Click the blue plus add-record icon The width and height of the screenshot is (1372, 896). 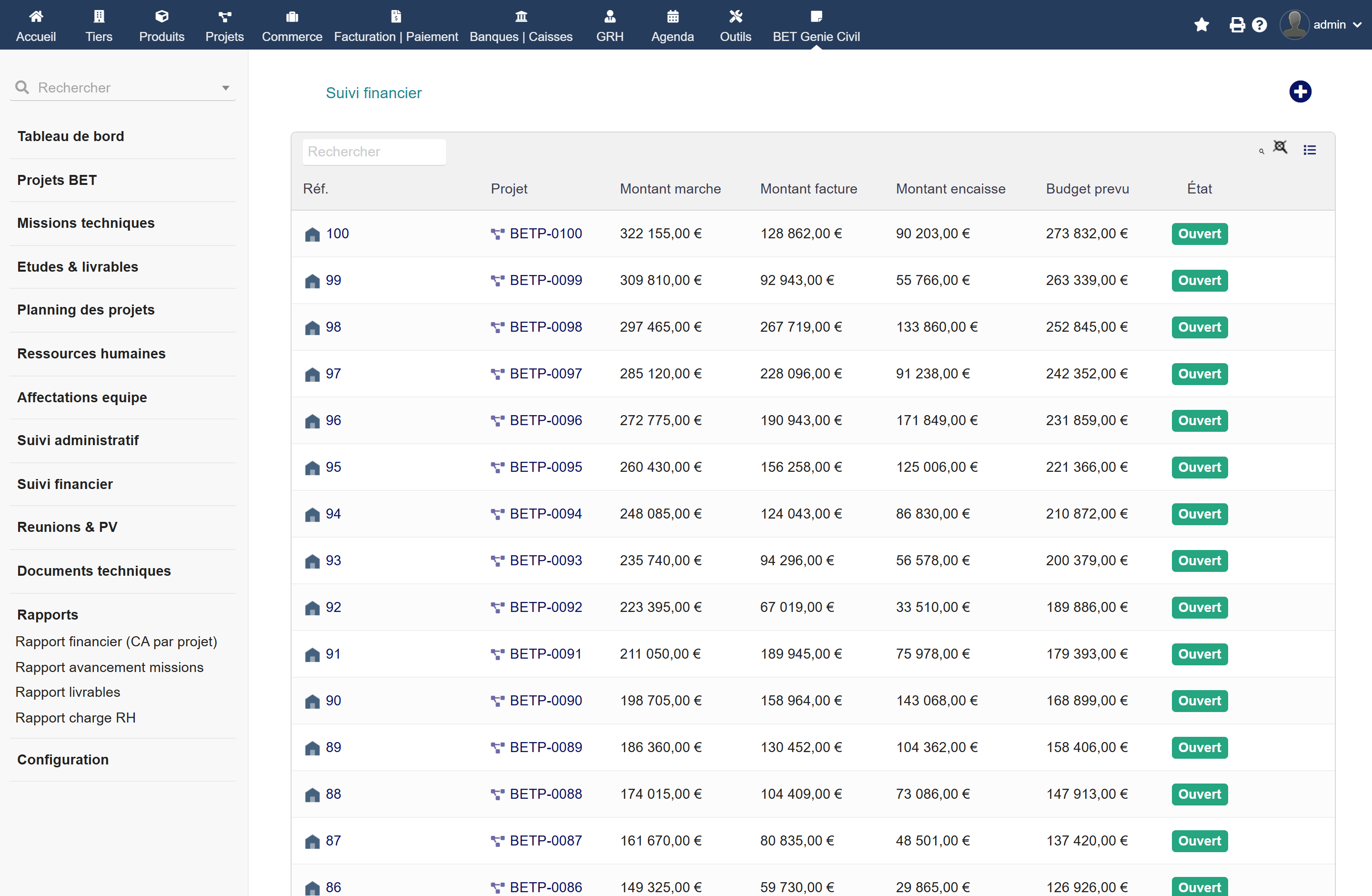pyautogui.click(x=1300, y=92)
